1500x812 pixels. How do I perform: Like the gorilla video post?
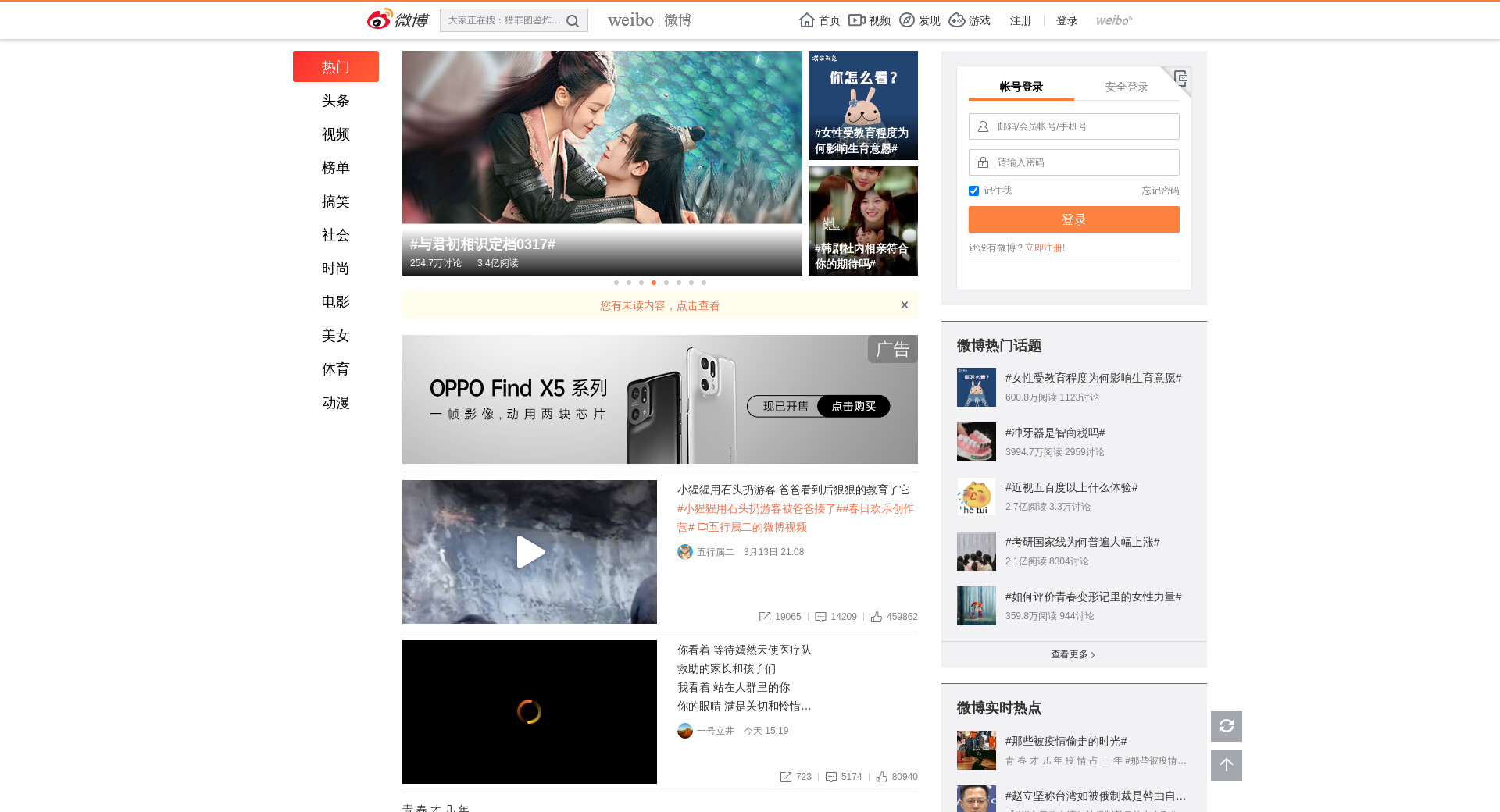[x=877, y=617]
